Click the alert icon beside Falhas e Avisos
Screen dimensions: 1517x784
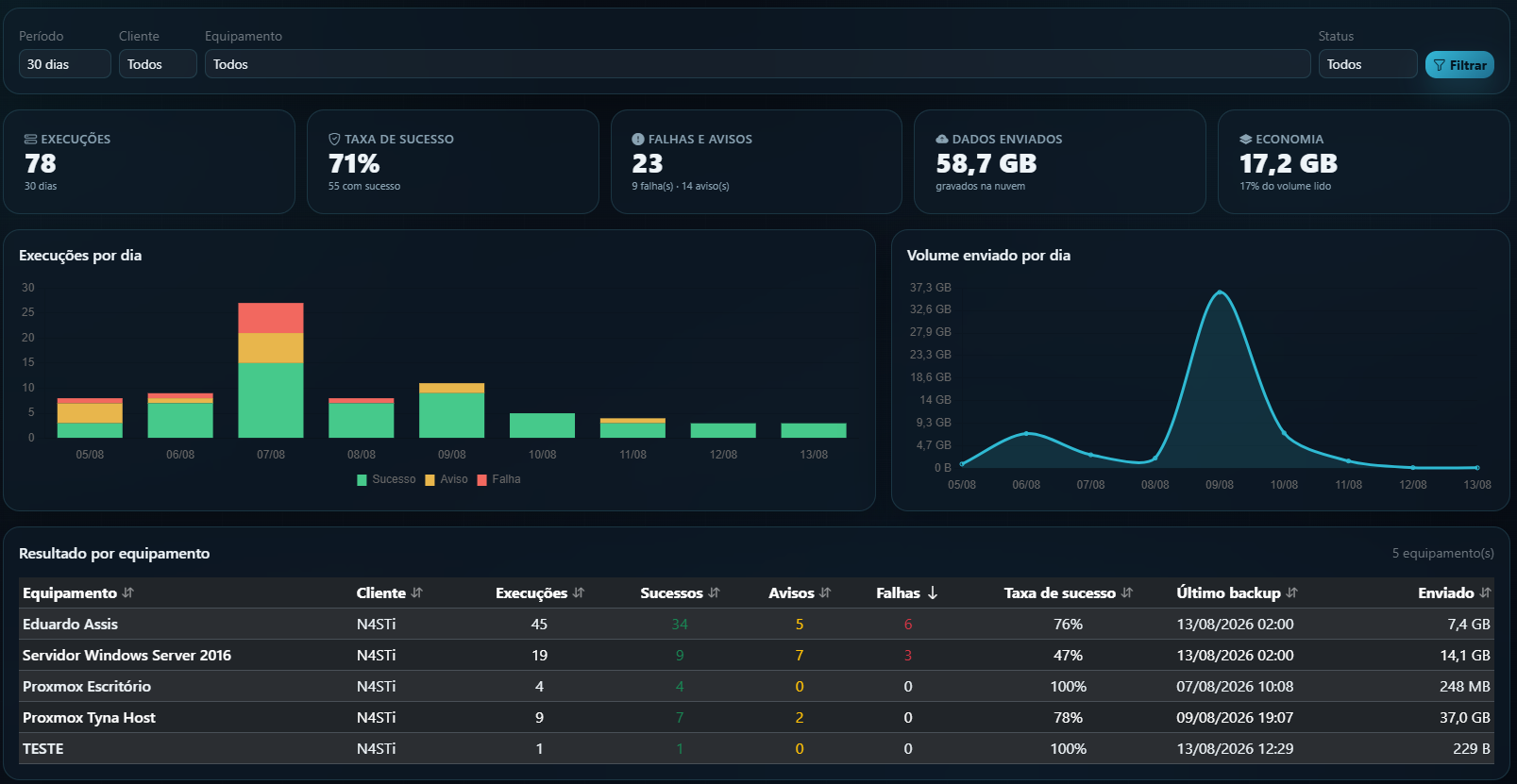click(x=638, y=139)
